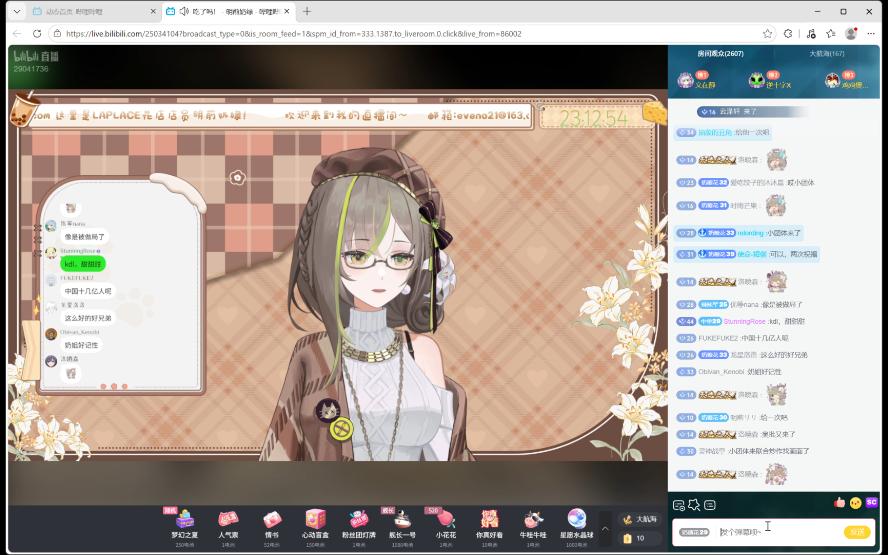Click username FUKEFUKE2 in chat
This screenshot has height=555, width=888.
(718, 338)
